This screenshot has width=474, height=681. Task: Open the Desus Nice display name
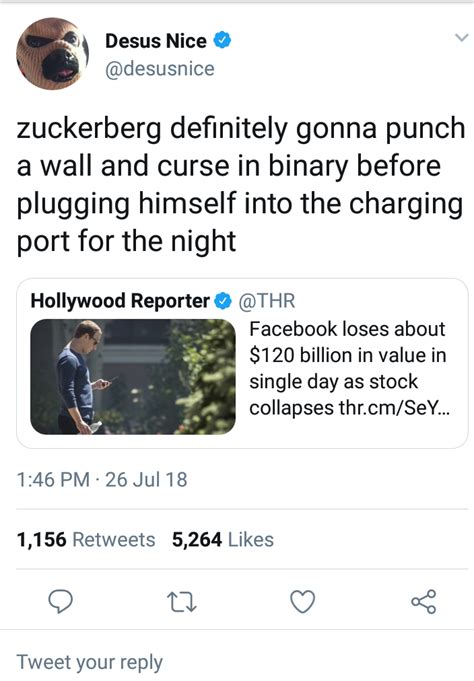[x=156, y=41]
